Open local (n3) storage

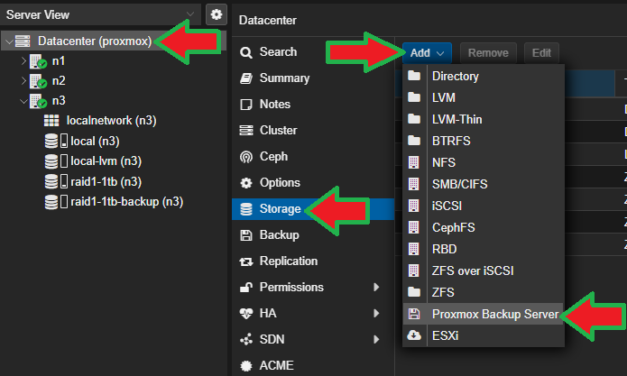95,141
